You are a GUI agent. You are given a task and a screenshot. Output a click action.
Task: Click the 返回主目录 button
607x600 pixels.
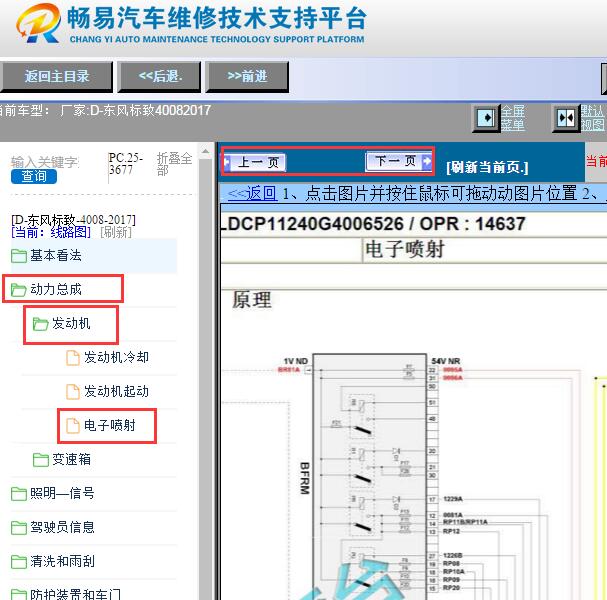click(56, 77)
